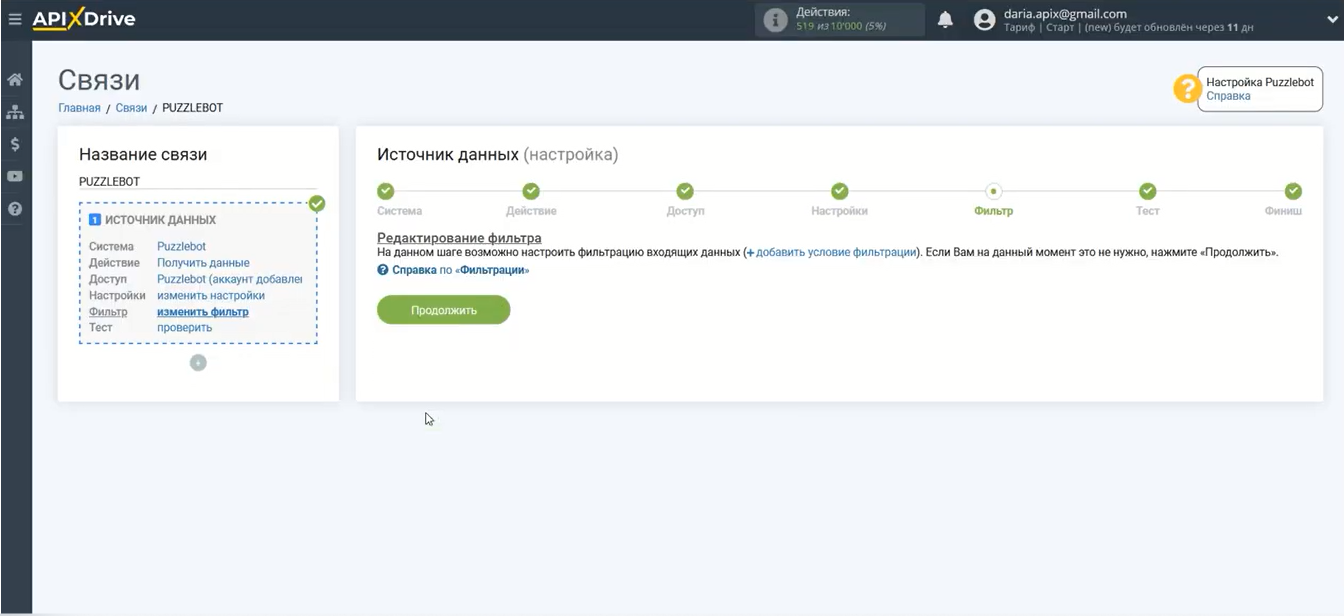Click изменить настройки link
Viewport: 1344px width, 616px height.
211,295
